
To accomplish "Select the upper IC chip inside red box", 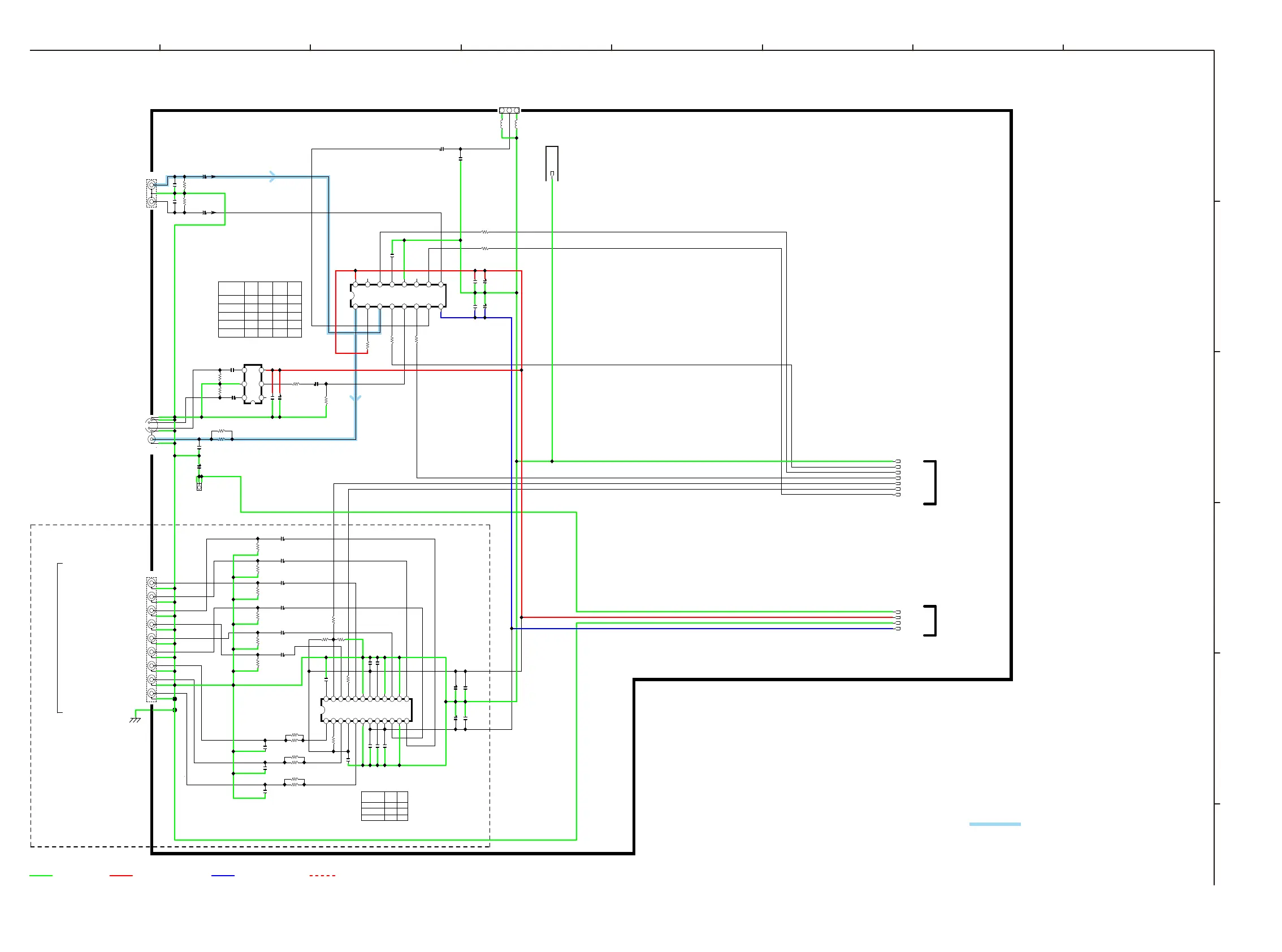I will (x=397, y=296).
